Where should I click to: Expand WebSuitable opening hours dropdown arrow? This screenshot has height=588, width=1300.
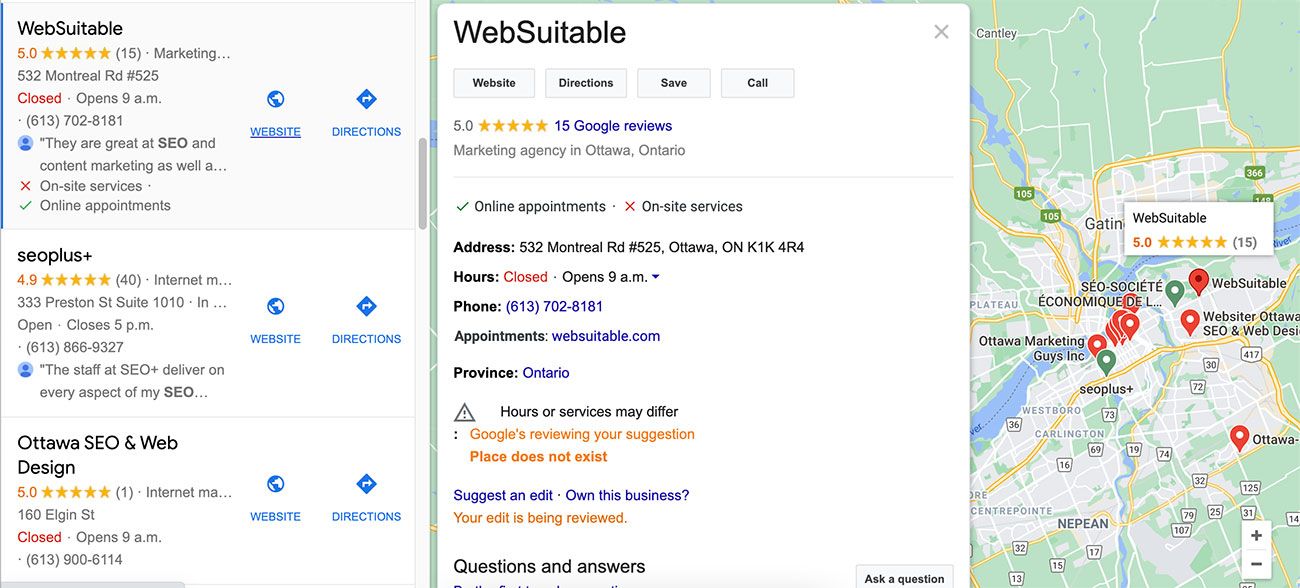[656, 277]
